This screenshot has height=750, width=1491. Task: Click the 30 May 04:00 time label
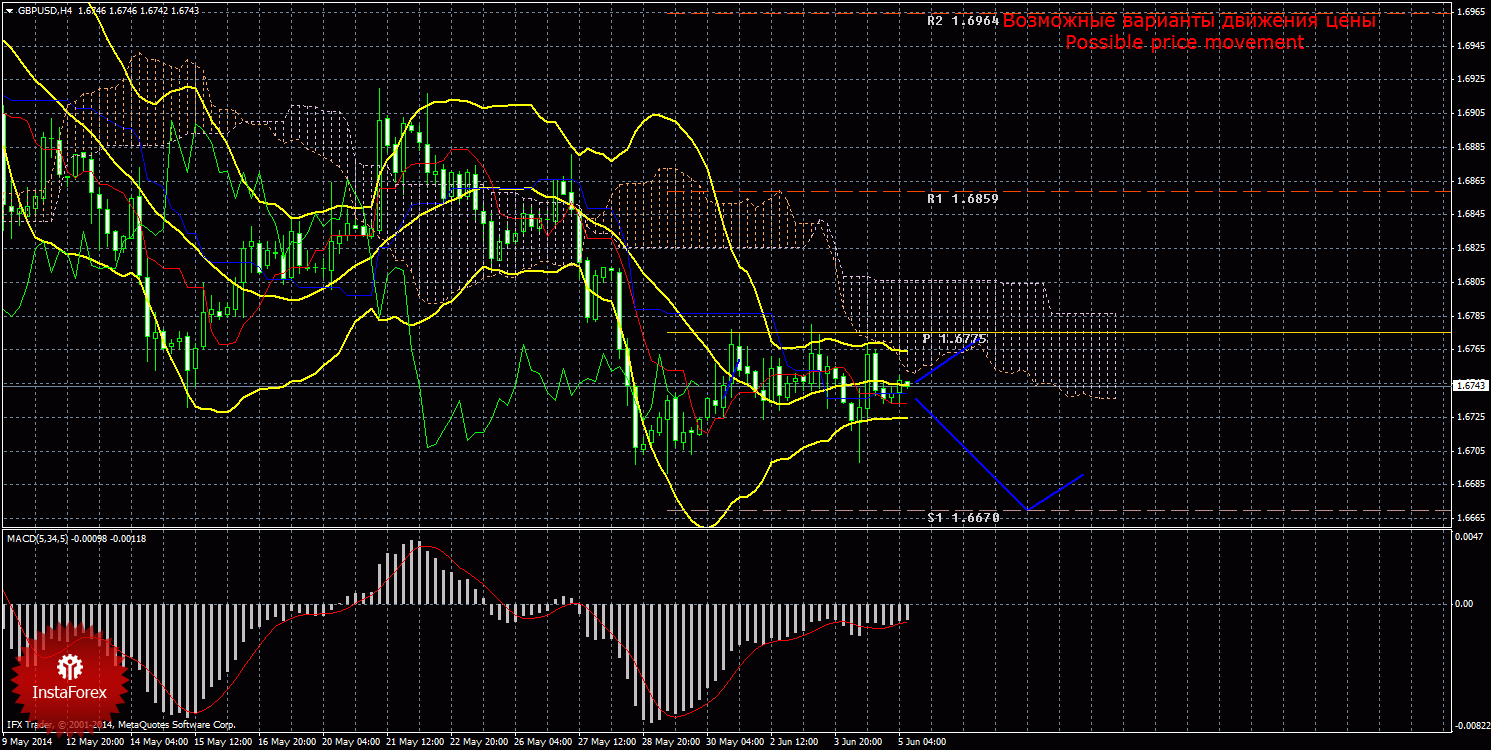tap(735, 743)
